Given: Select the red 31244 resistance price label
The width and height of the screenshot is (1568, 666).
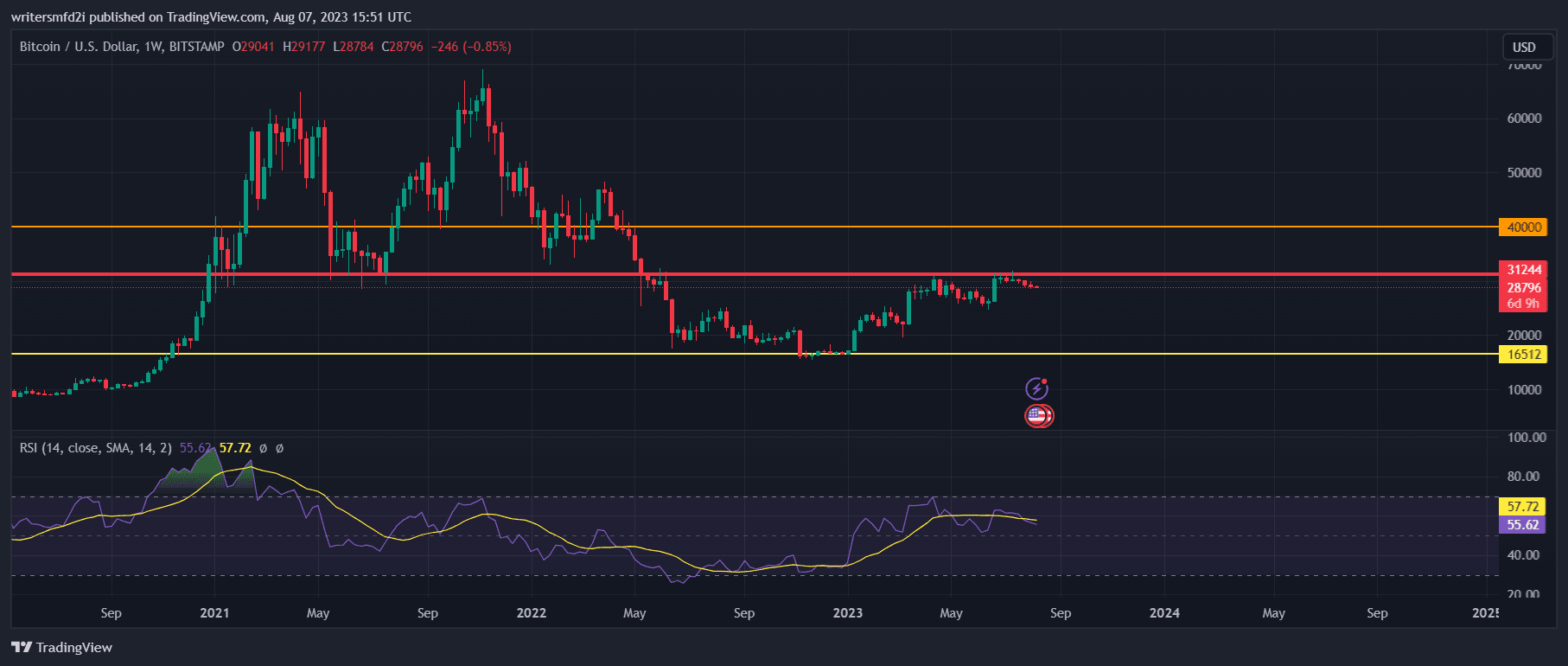Looking at the screenshot, I should coord(1523,270).
